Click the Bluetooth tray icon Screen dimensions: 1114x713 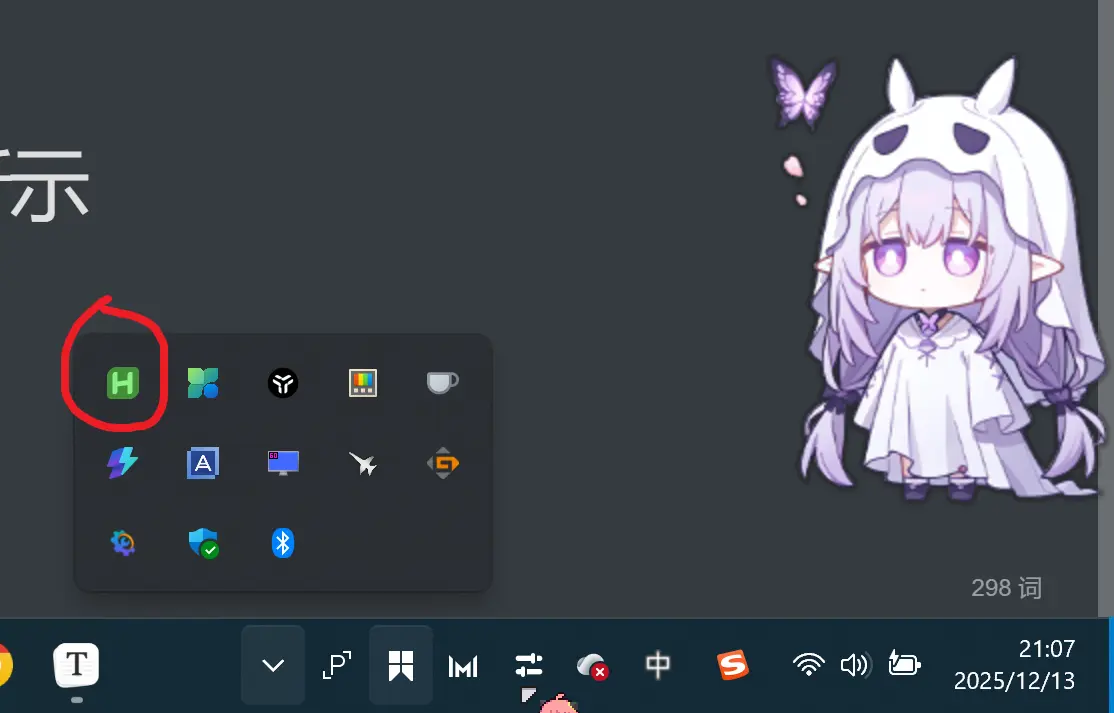point(283,543)
